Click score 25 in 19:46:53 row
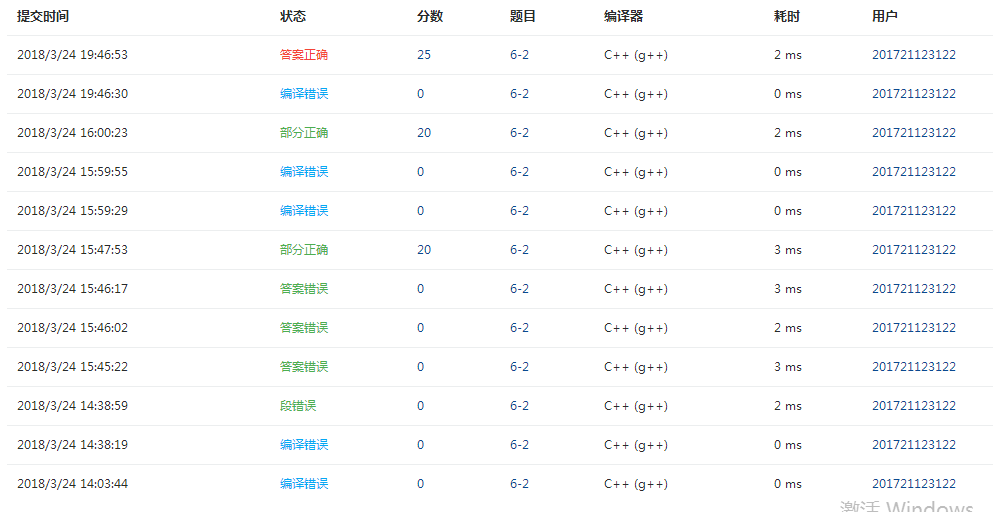The width and height of the screenshot is (993, 512). pyautogui.click(x=424, y=55)
